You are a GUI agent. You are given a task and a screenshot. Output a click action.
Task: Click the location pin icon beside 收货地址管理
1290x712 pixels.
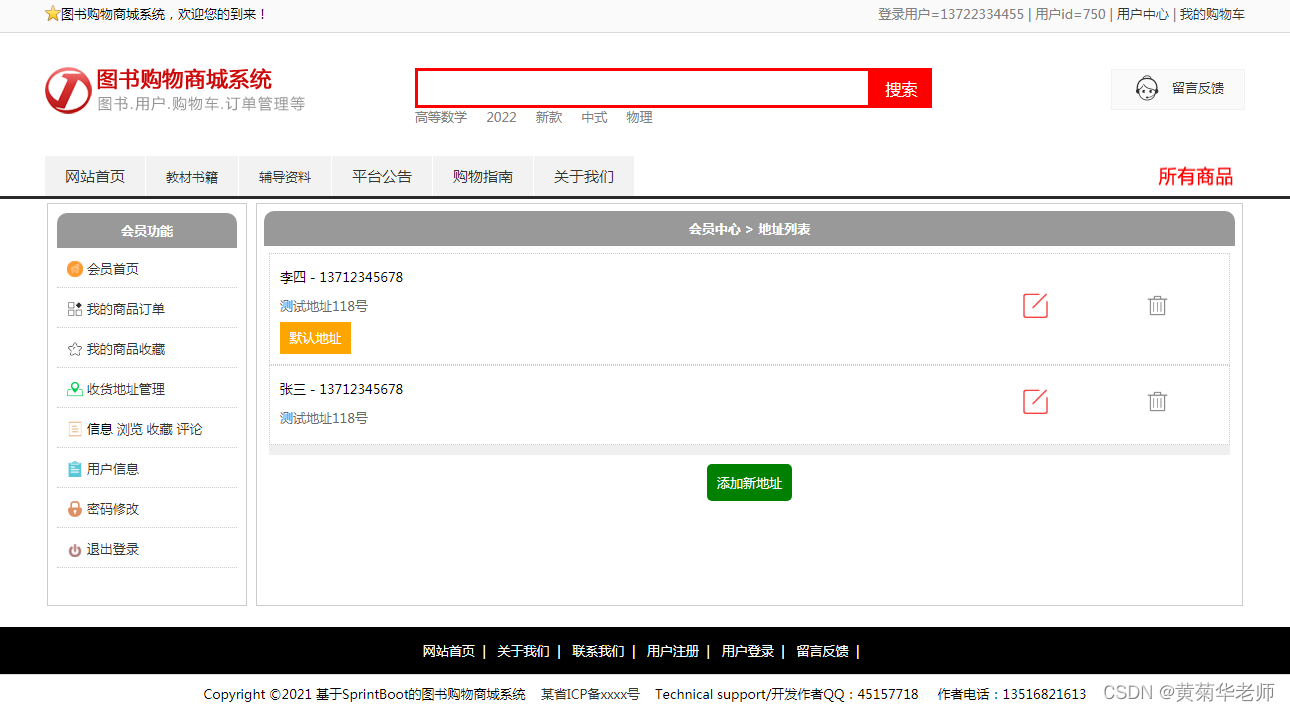75,389
